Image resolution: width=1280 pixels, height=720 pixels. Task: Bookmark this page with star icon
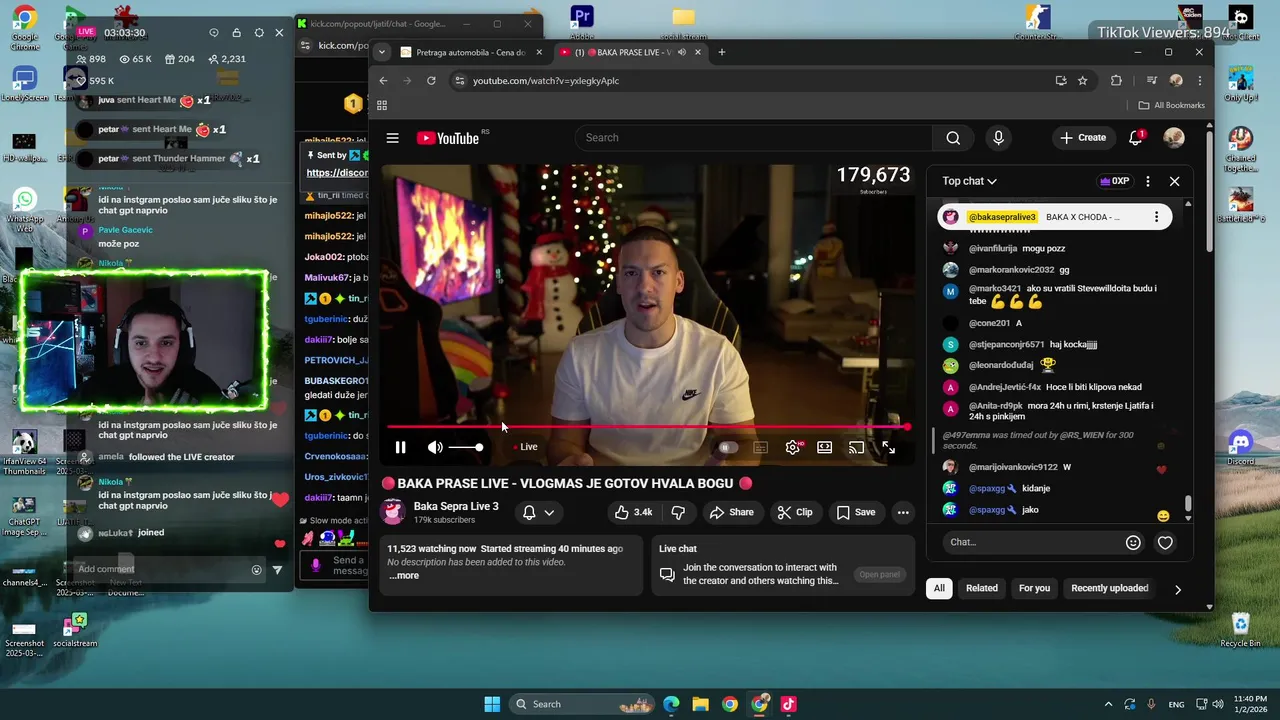pyautogui.click(x=1082, y=81)
